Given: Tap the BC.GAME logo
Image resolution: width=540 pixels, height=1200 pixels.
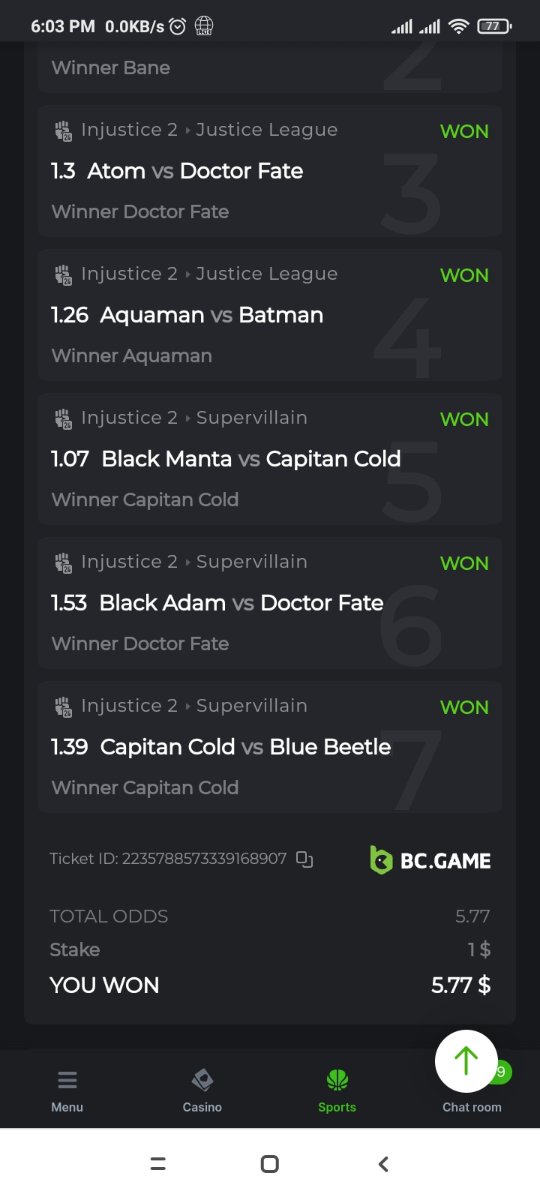Looking at the screenshot, I should coord(430,860).
